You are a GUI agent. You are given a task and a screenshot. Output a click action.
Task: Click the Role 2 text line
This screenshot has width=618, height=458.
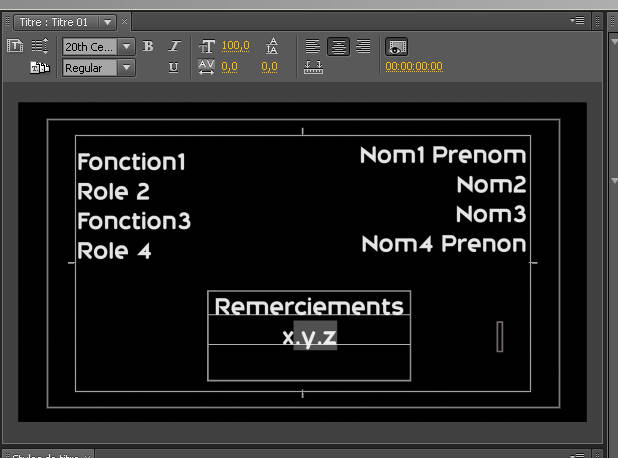(x=114, y=192)
